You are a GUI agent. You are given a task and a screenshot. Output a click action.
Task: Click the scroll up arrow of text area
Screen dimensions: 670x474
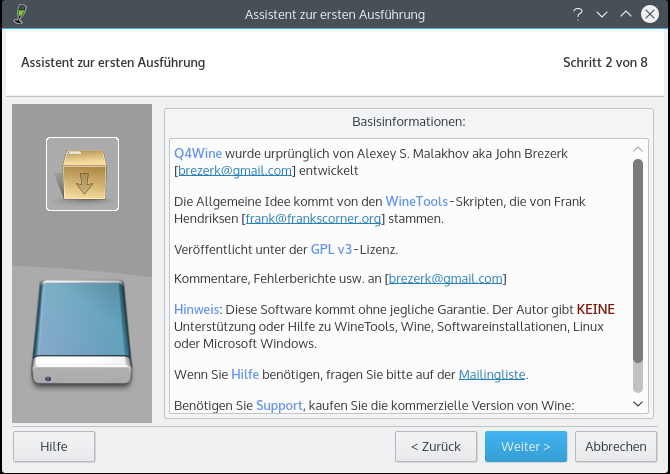click(x=638, y=150)
